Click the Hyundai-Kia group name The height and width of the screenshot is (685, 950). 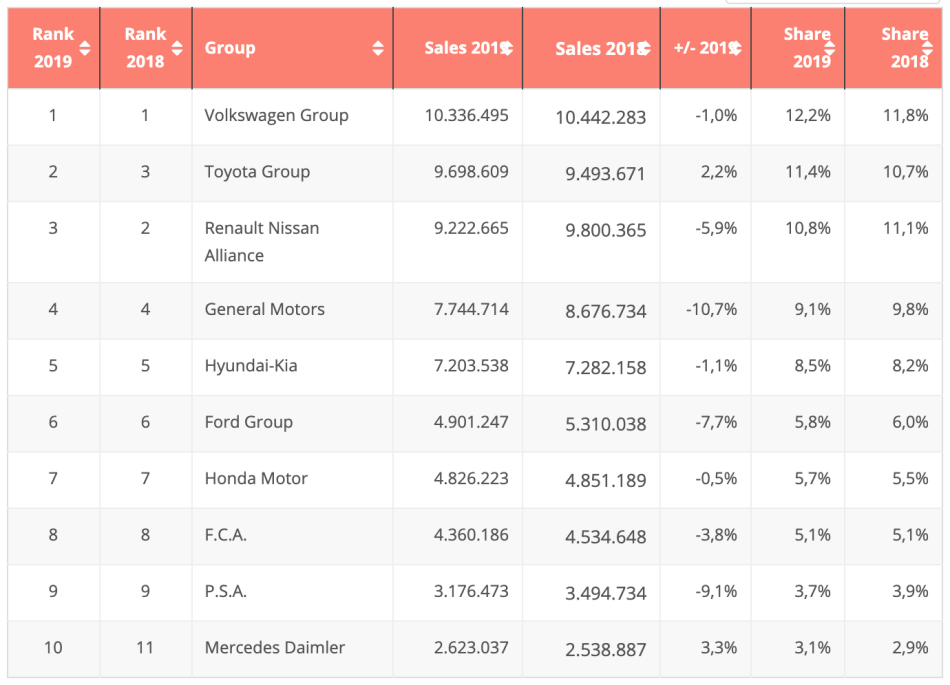tap(251, 365)
